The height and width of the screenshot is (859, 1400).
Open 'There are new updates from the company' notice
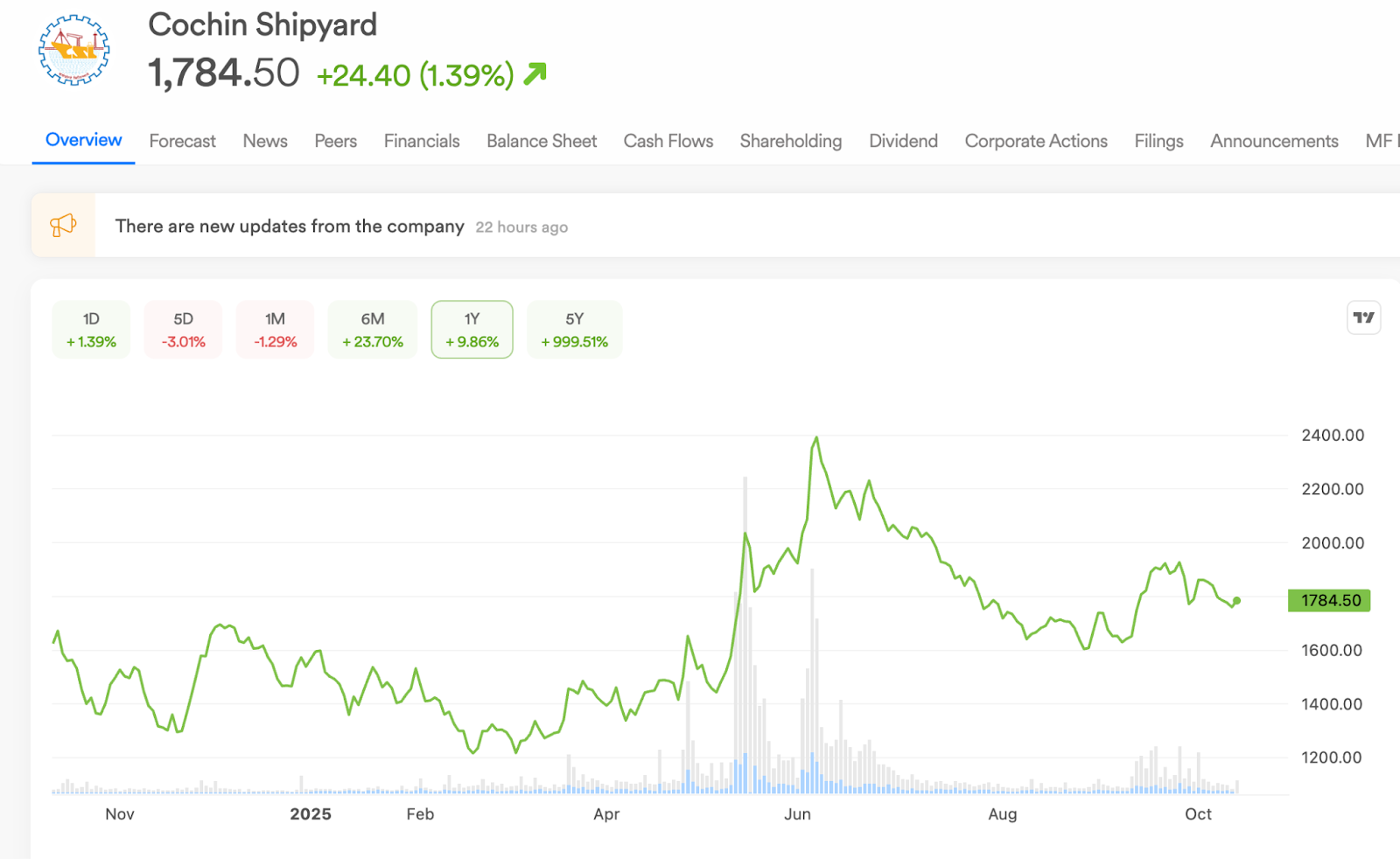(x=290, y=226)
